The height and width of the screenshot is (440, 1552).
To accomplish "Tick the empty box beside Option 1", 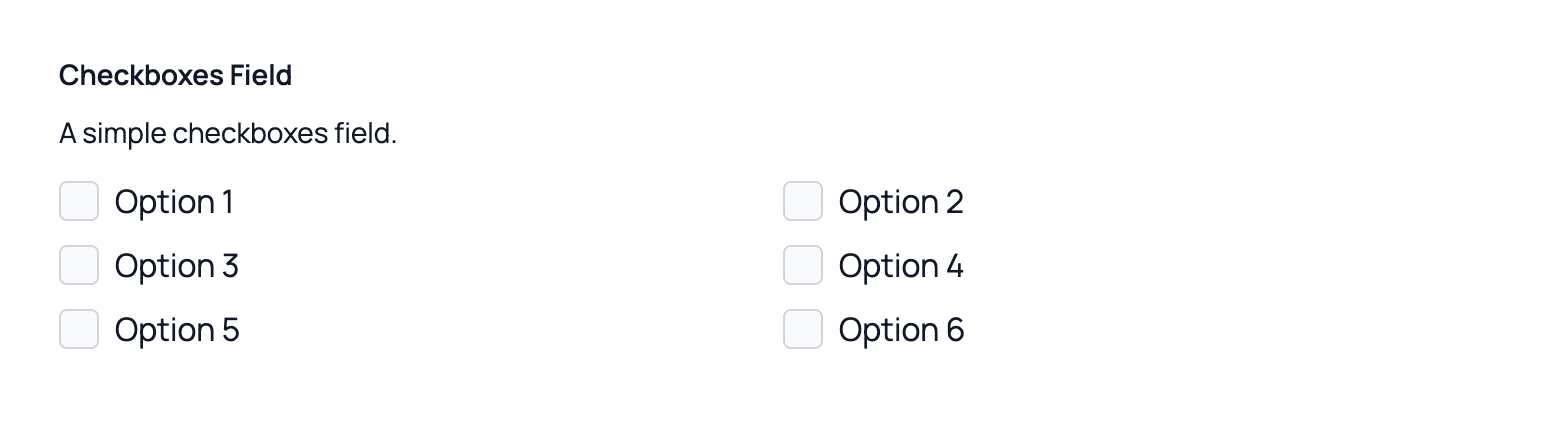I will (79, 201).
